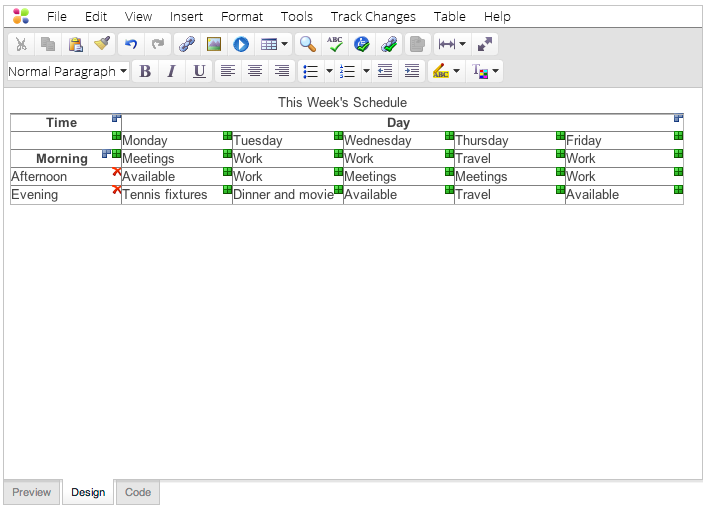This screenshot has height=509, width=710.
Task: Click the page width arrows icon
Action: (x=446, y=44)
